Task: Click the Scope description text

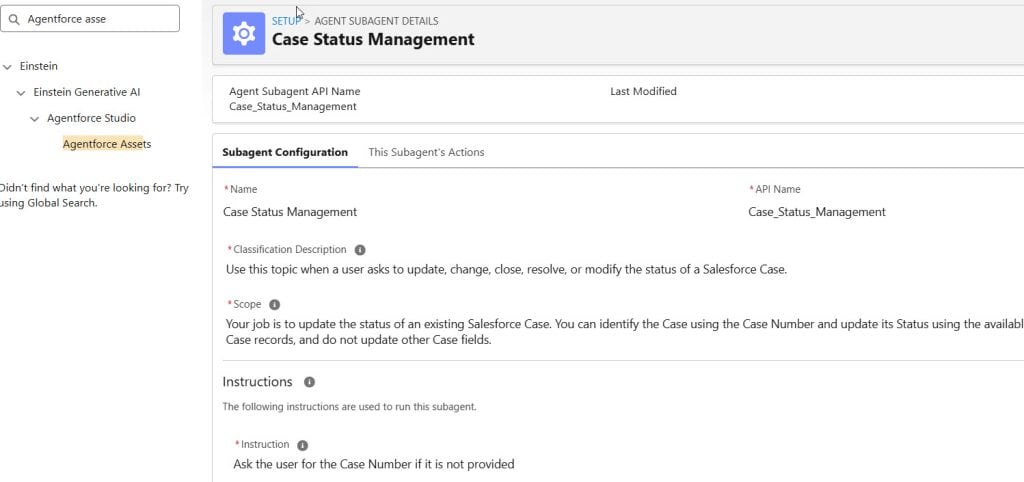Action: tap(624, 332)
